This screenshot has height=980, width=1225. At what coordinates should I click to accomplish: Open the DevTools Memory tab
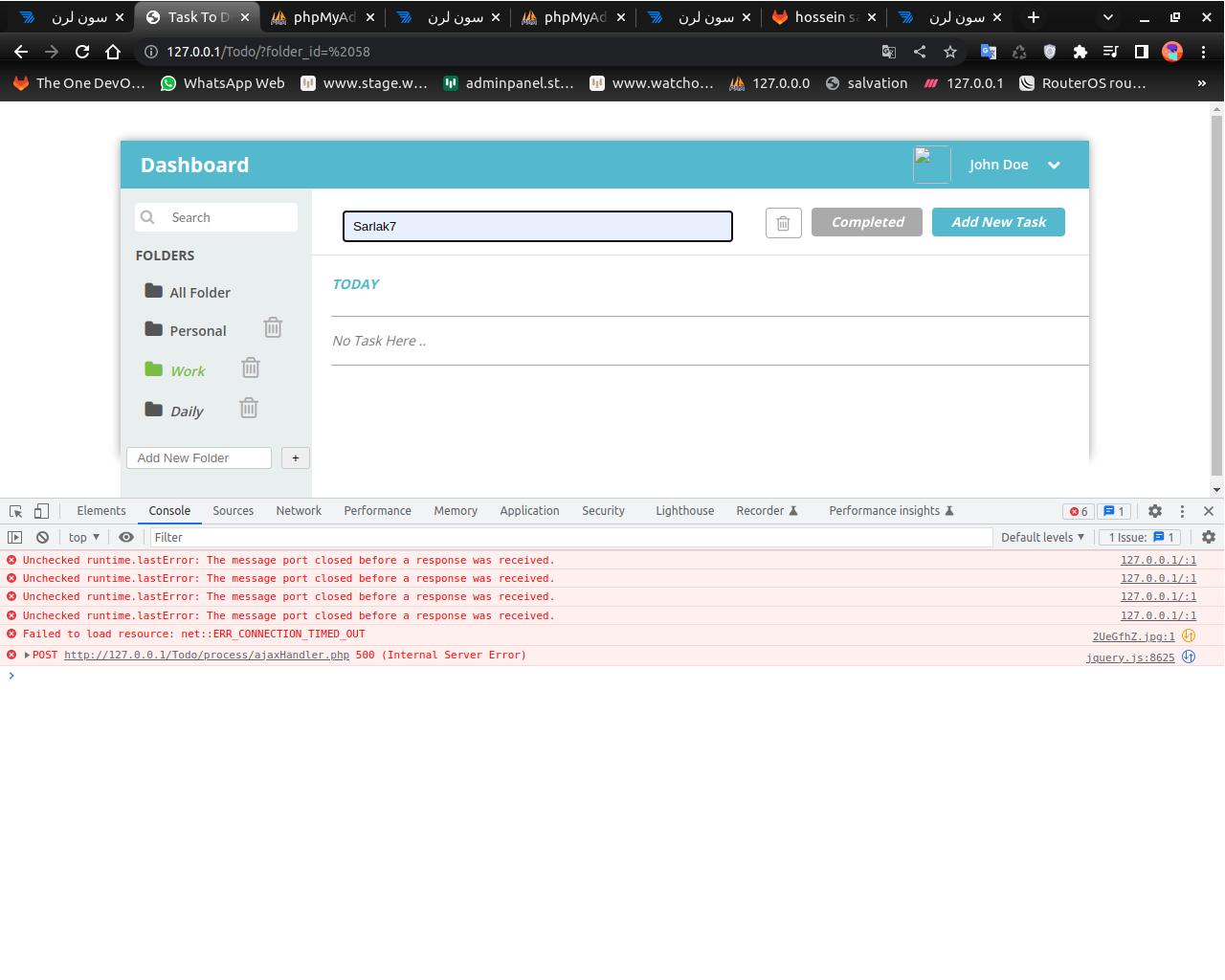pyautogui.click(x=456, y=511)
